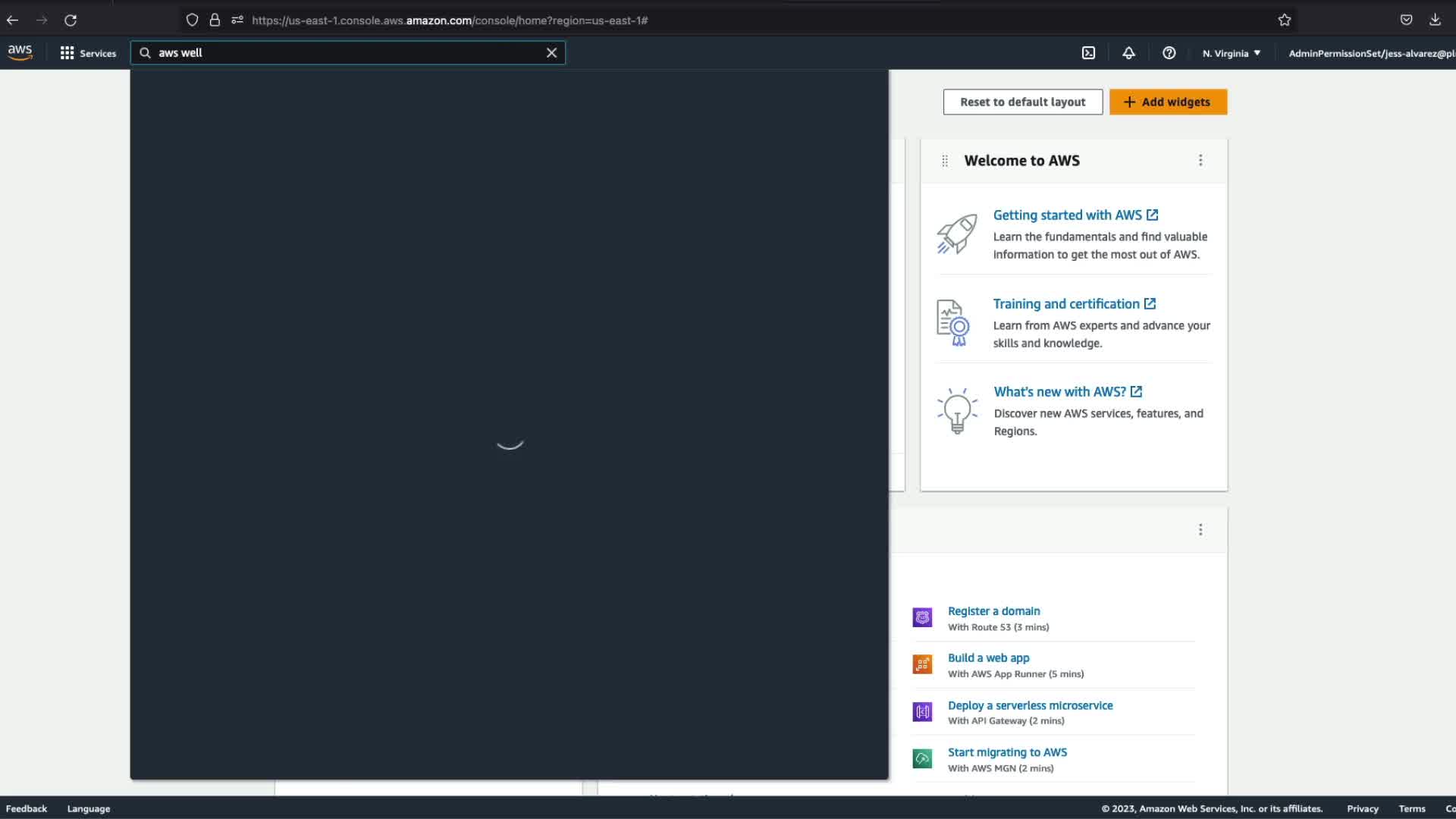Click the Add widgets button
Image resolution: width=1456 pixels, height=819 pixels.
tap(1167, 102)
